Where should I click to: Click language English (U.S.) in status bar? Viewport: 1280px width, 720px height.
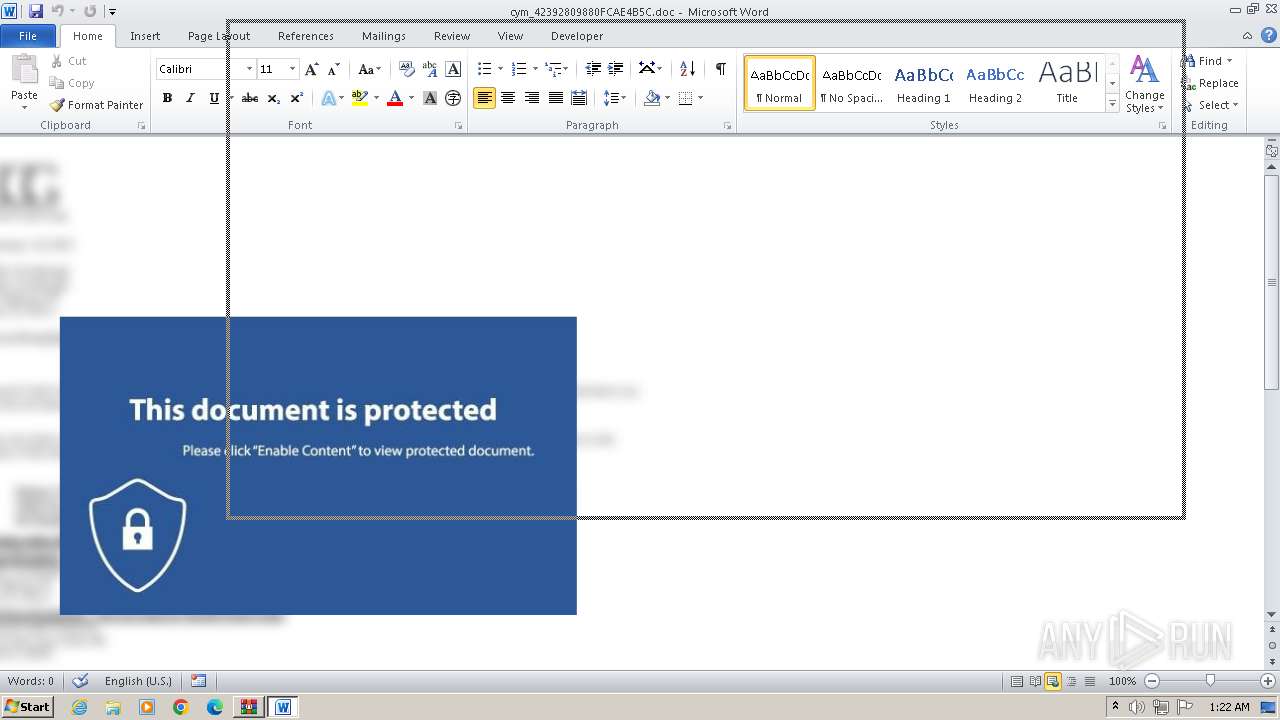138,681
